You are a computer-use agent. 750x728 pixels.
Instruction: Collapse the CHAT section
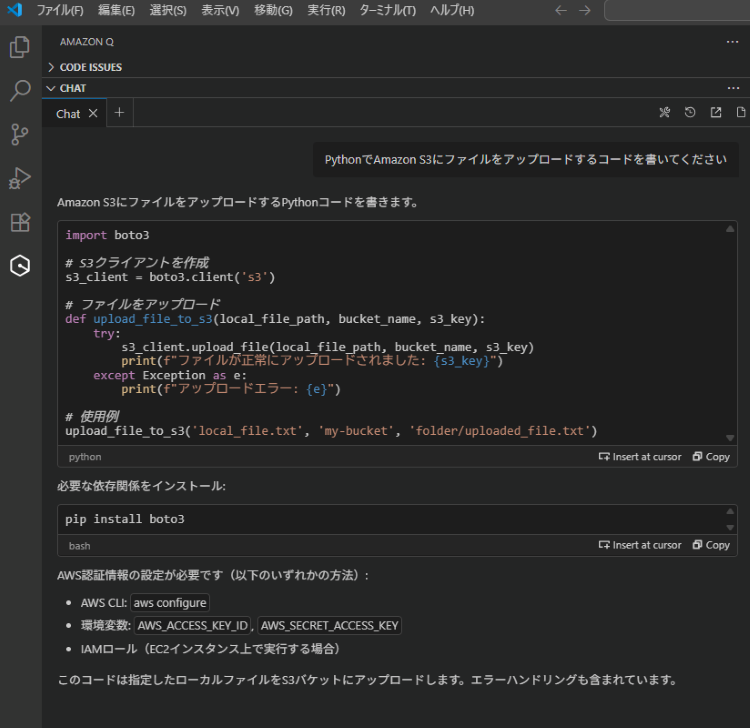(72, 88)
